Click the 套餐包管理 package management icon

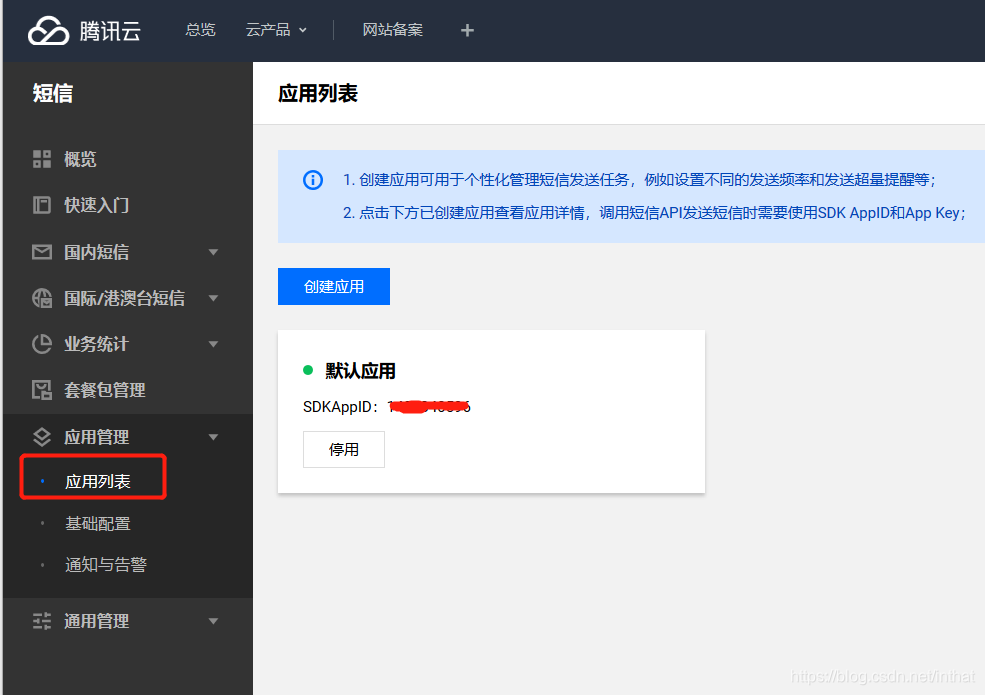tap(42, 390)
